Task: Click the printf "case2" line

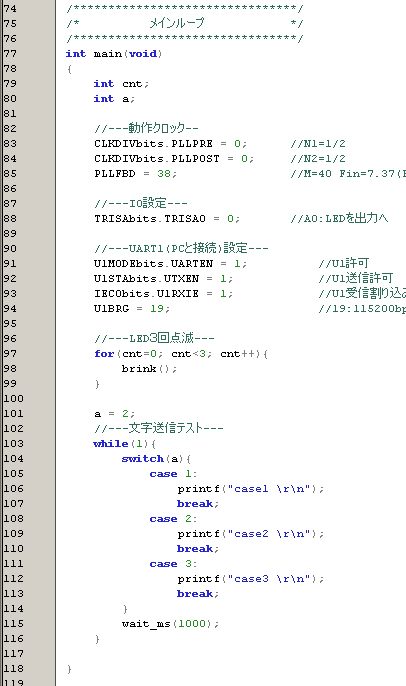Action: pyautogui.click(x=251, y=534)
